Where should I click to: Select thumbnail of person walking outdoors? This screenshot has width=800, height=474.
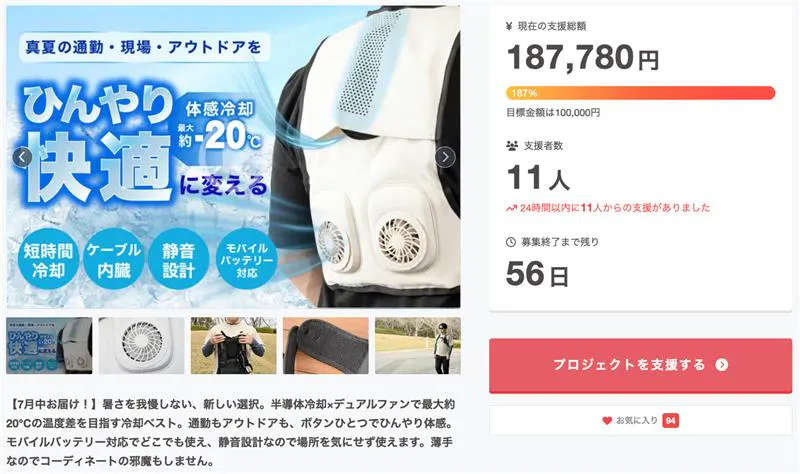[x=418, y=345]
